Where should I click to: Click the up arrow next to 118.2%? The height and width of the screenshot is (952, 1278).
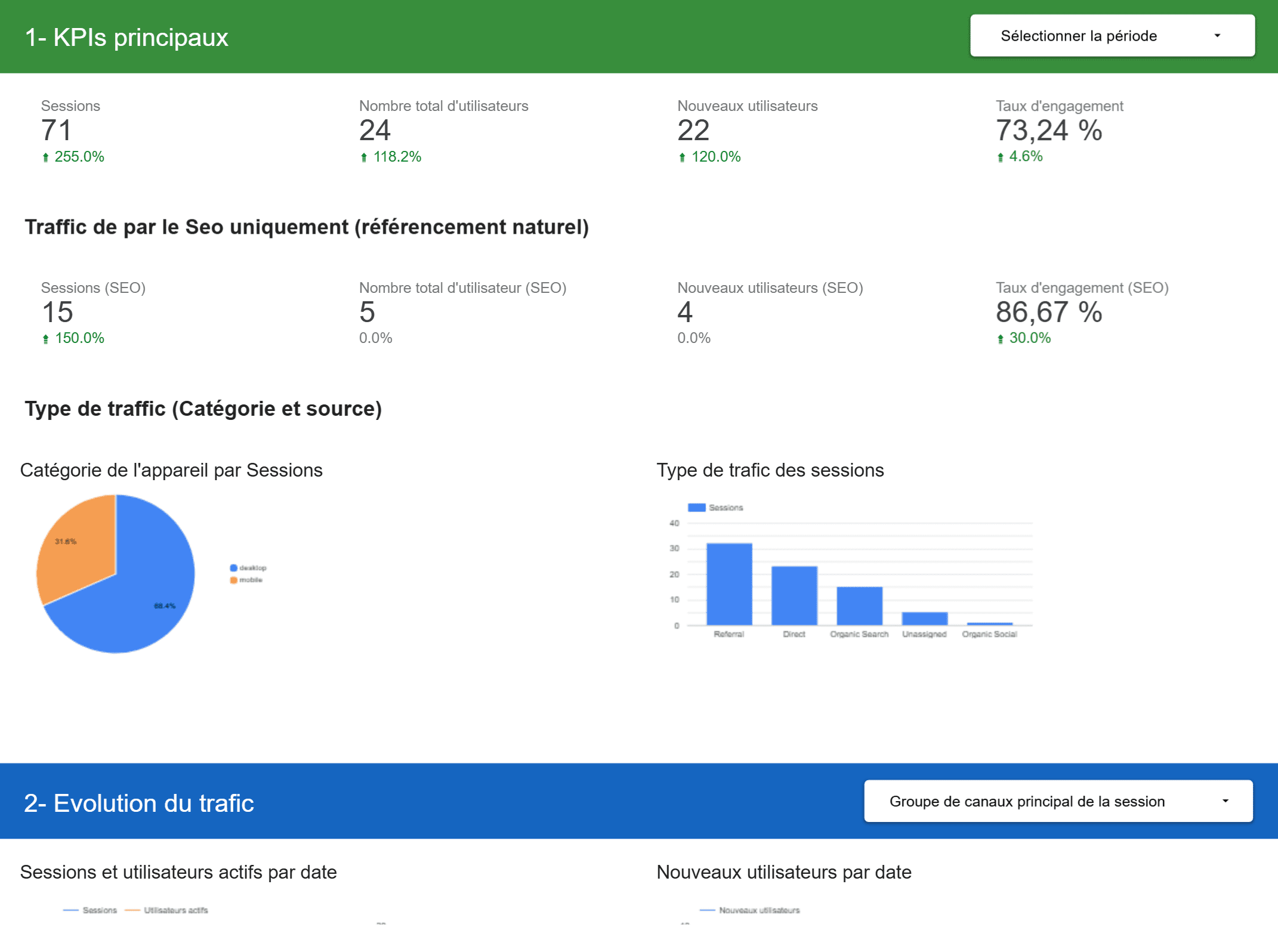pyautogui.click(x=364, y=157)
